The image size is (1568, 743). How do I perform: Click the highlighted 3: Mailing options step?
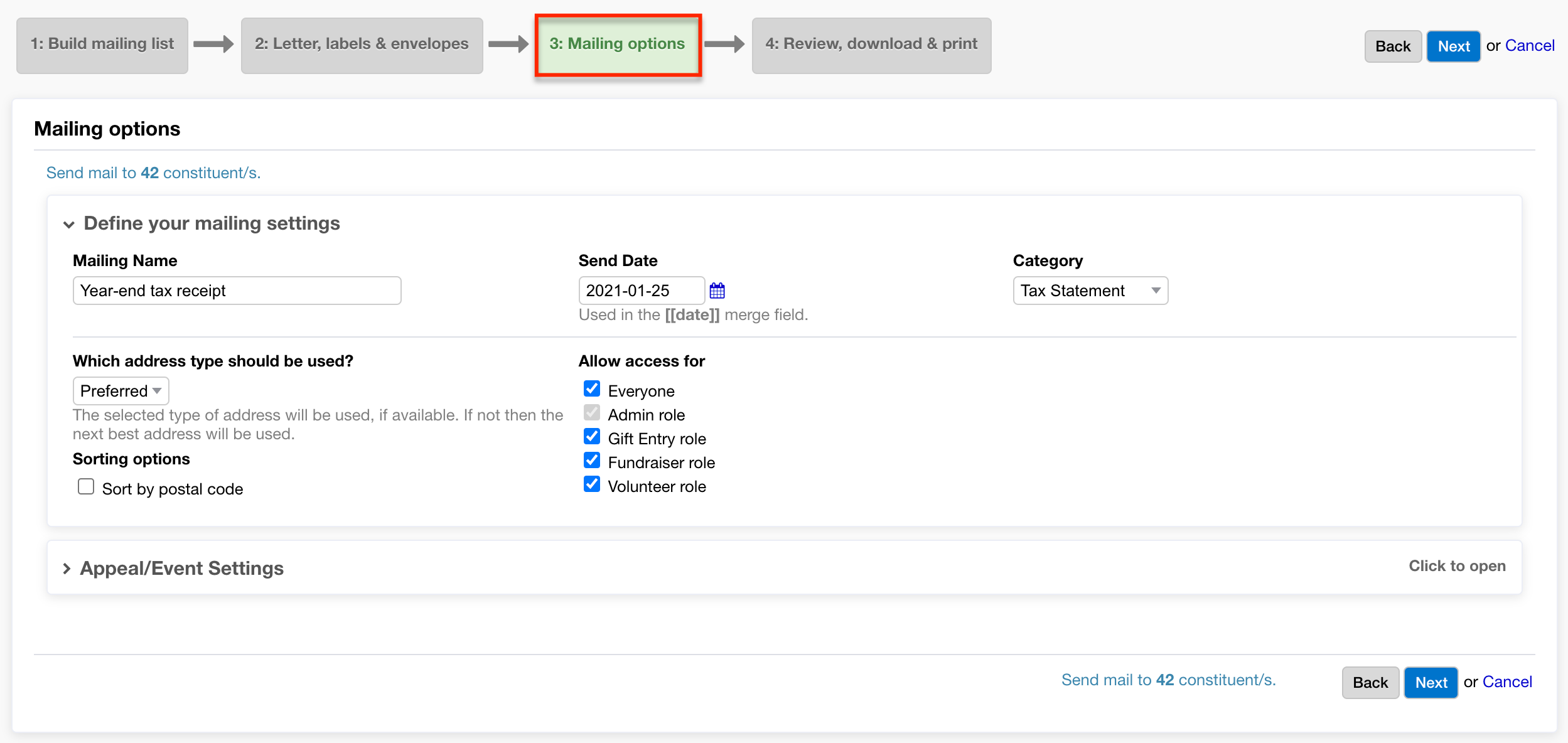(617, 44)
